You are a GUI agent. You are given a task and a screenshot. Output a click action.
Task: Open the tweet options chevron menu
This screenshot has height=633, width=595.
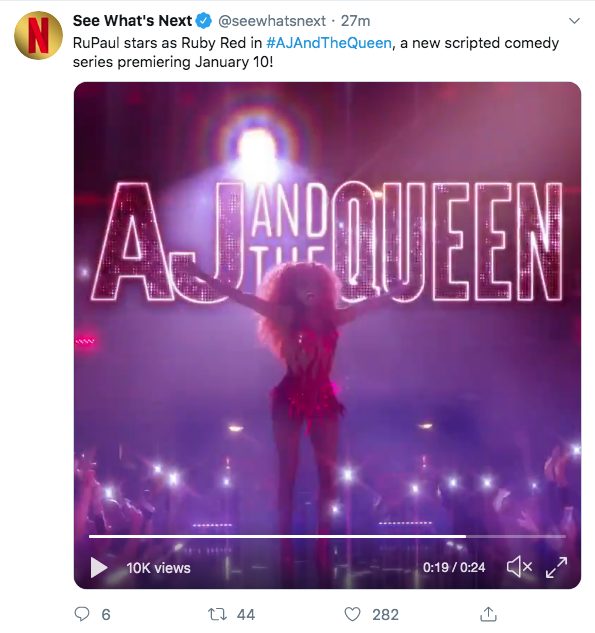tap(574, 21)
